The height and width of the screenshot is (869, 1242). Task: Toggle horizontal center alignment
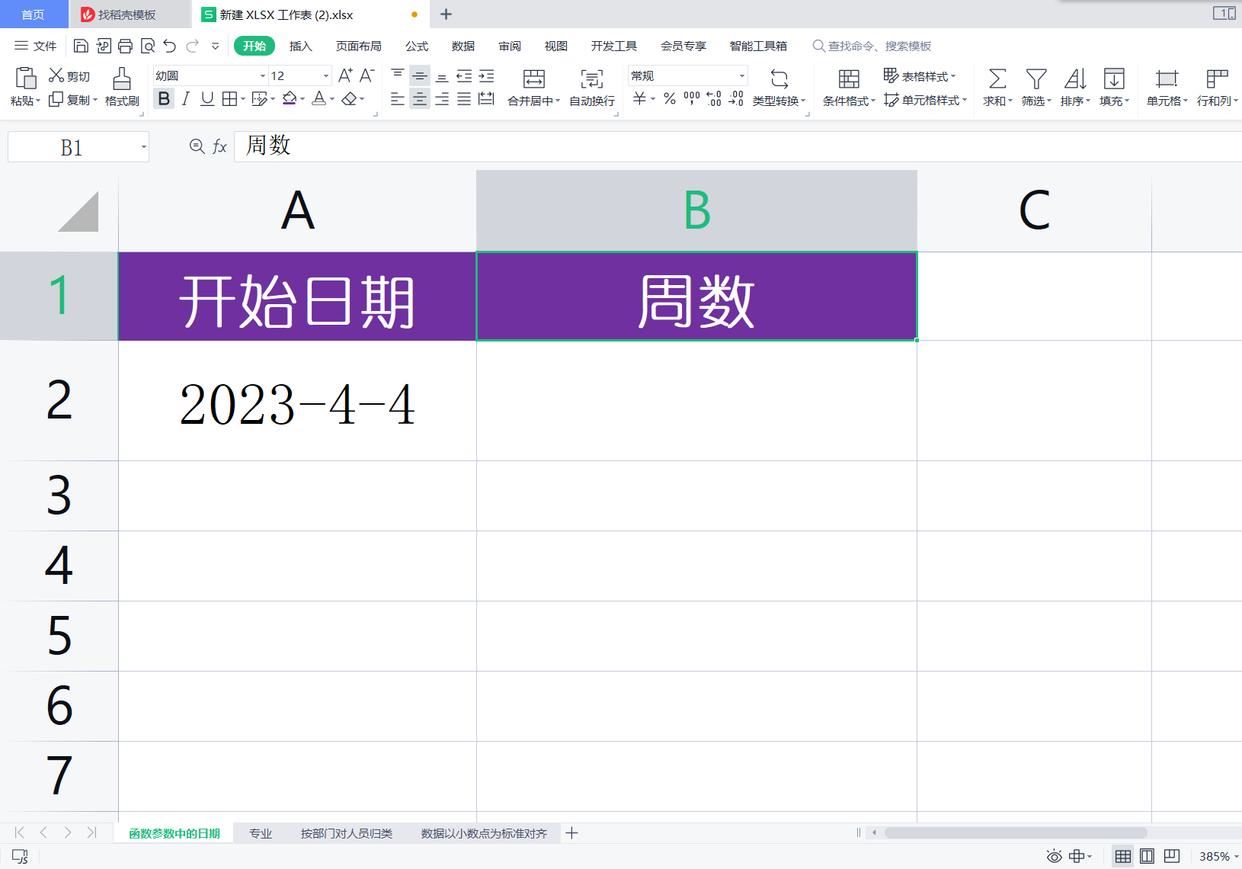pyautogui.click(x=419, y=99)
